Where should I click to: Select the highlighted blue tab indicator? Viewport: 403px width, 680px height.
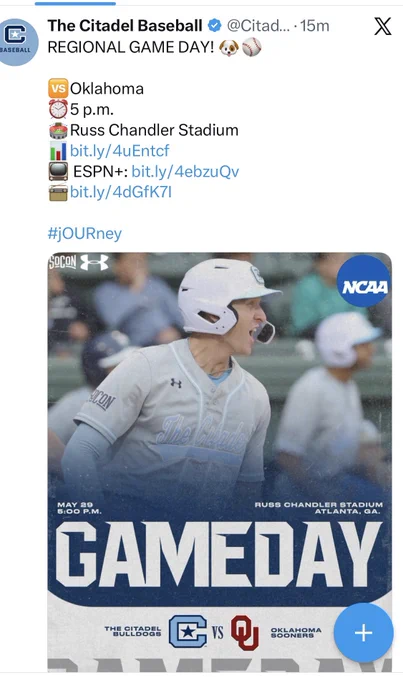point(75,3)
